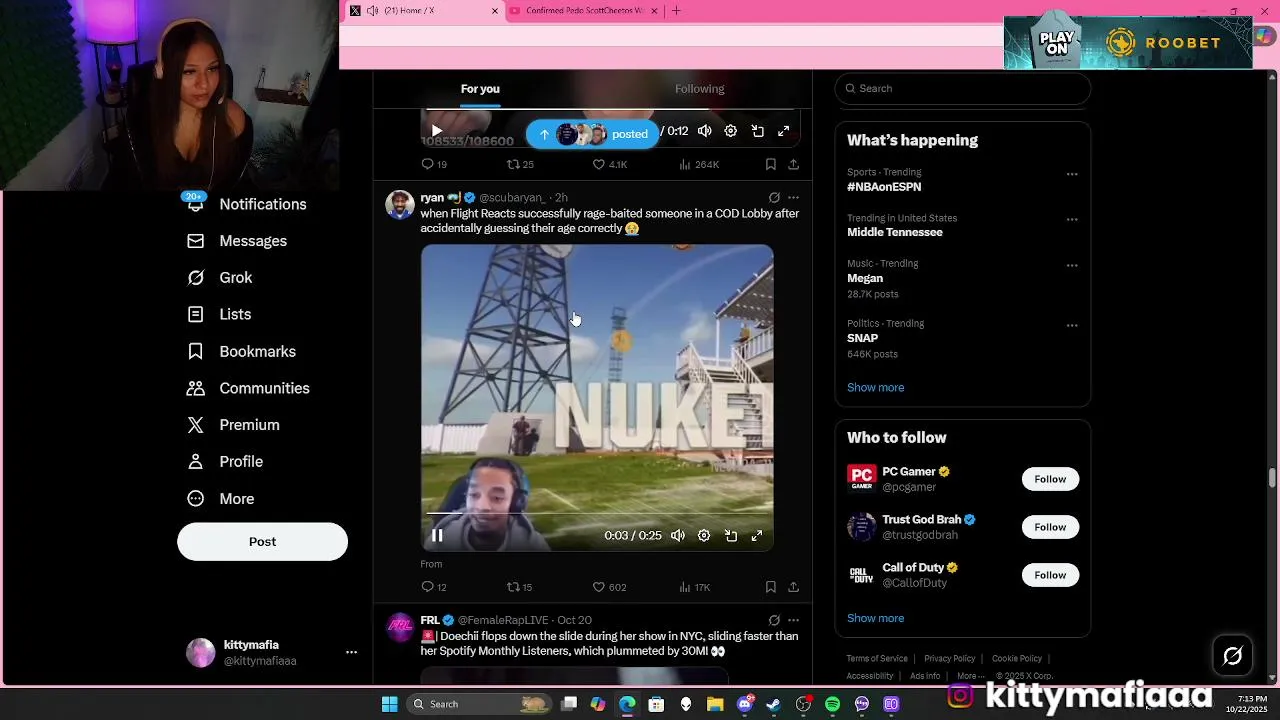Go to Lists in the sidebar
This screenshot has width=1280, height=720.
point(220,314)
